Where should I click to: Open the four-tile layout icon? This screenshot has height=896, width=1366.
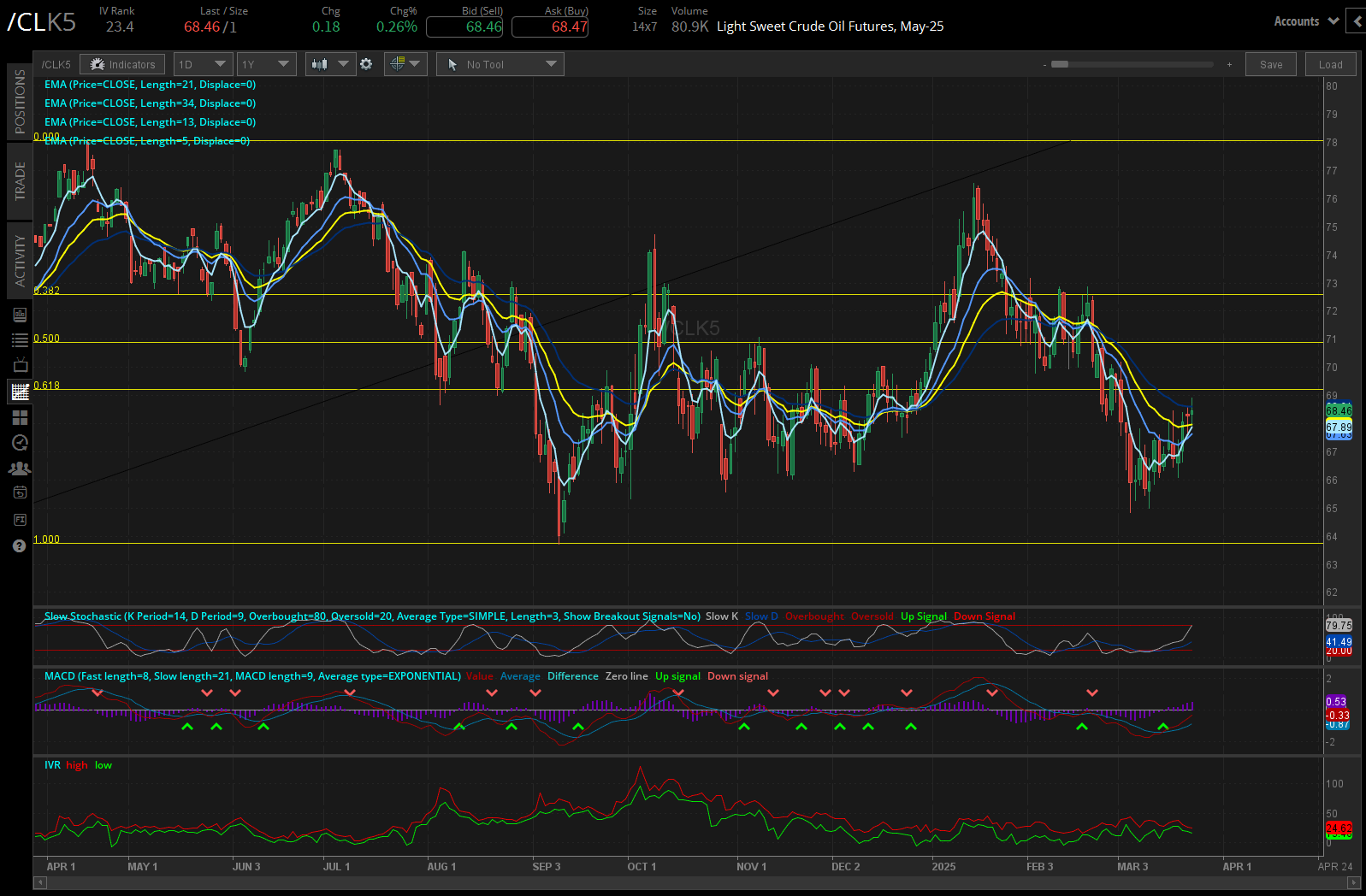click(x=20, y=417)
